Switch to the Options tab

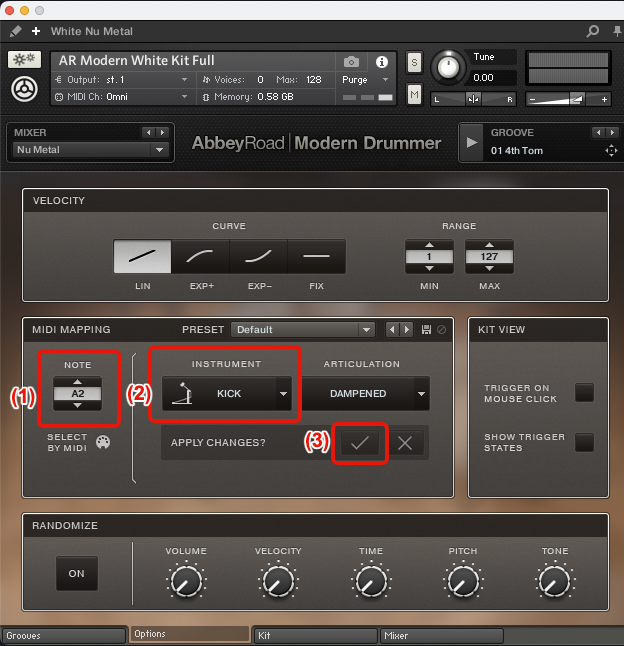[x=190, y=634]
